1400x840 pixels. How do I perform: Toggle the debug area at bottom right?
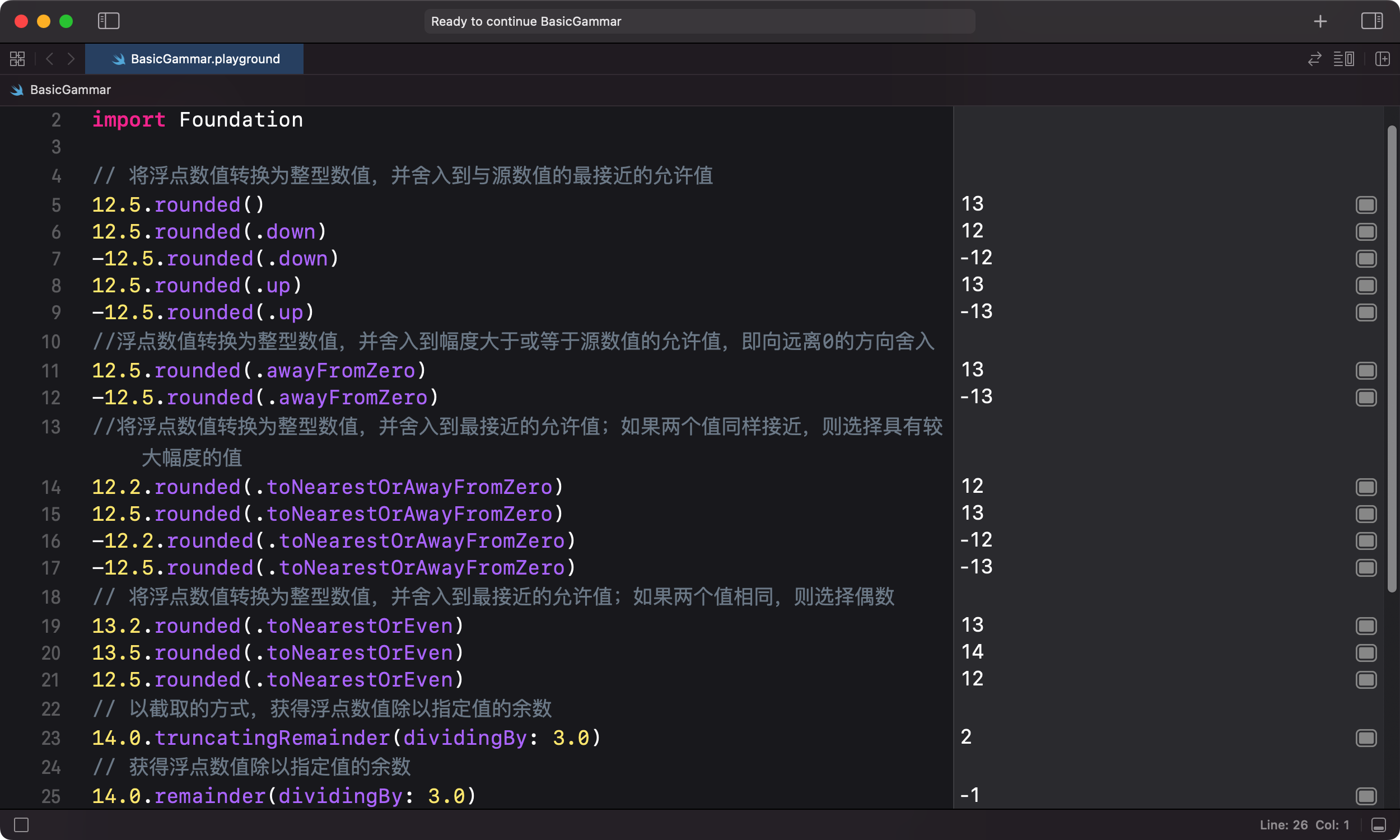pyautogui.click(x=1379, y=825)
